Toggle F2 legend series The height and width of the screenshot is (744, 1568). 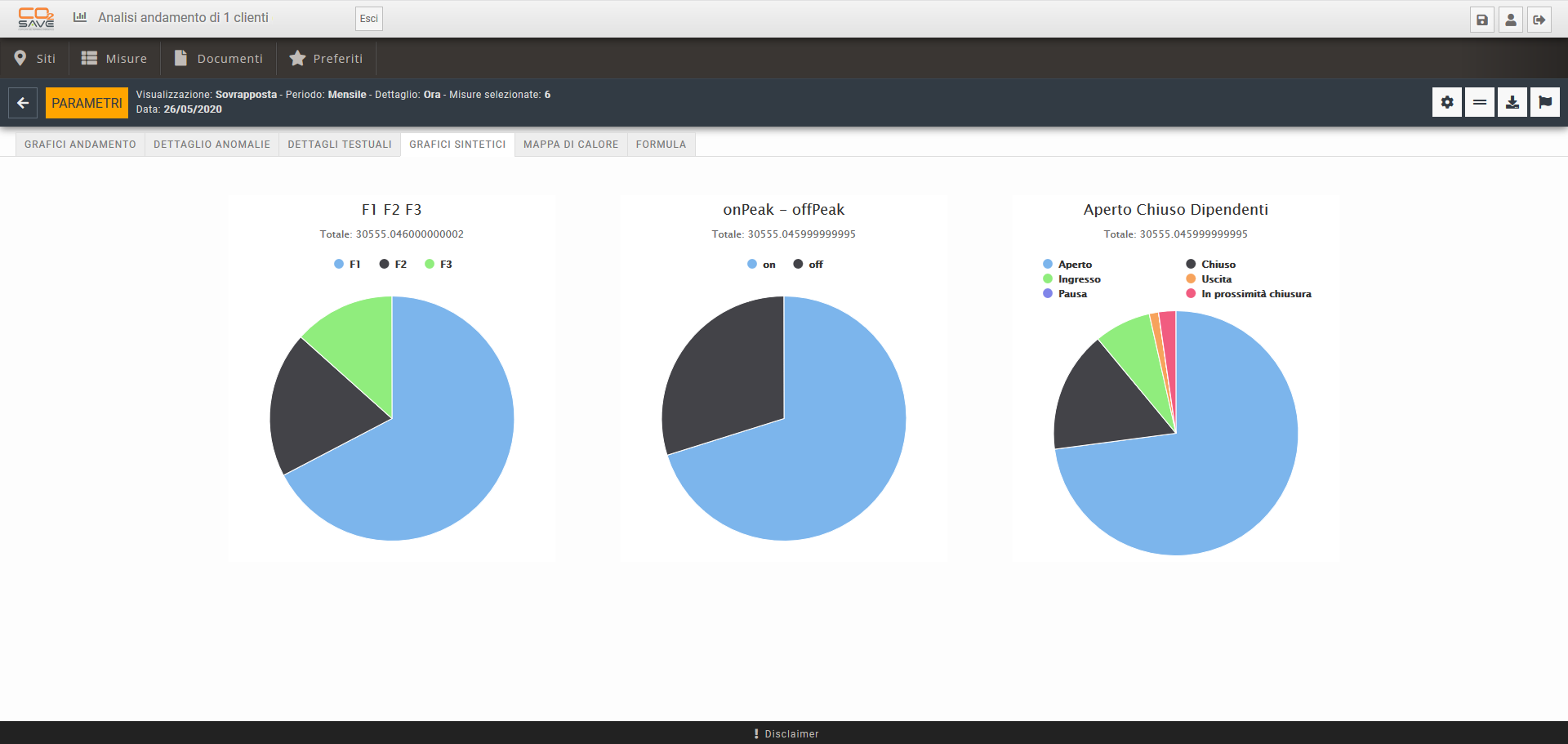click(393, 264)
